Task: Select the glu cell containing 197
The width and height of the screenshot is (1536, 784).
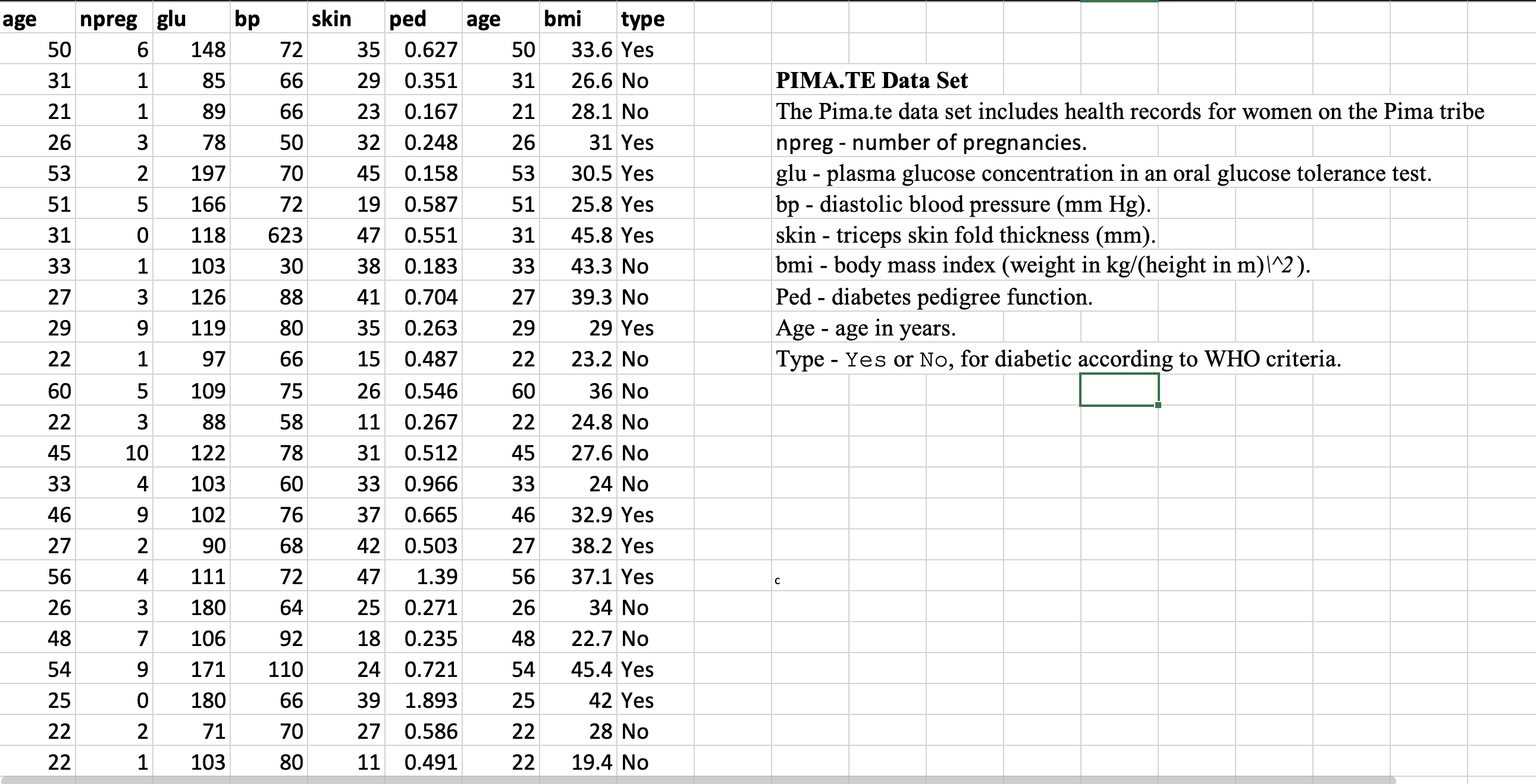Action: [x=207, y=174]
